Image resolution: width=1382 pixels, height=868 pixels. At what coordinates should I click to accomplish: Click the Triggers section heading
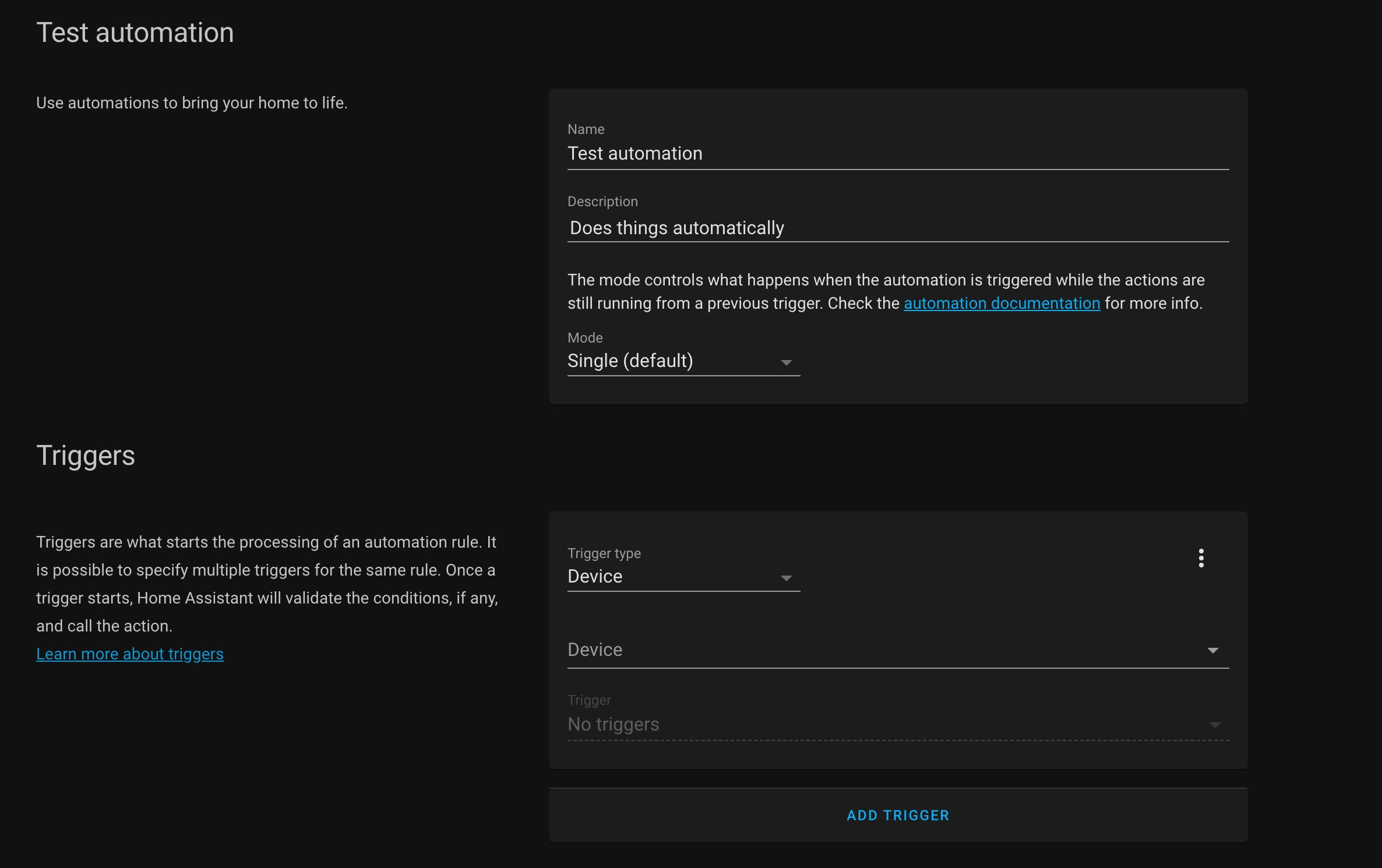coord(86,456)
